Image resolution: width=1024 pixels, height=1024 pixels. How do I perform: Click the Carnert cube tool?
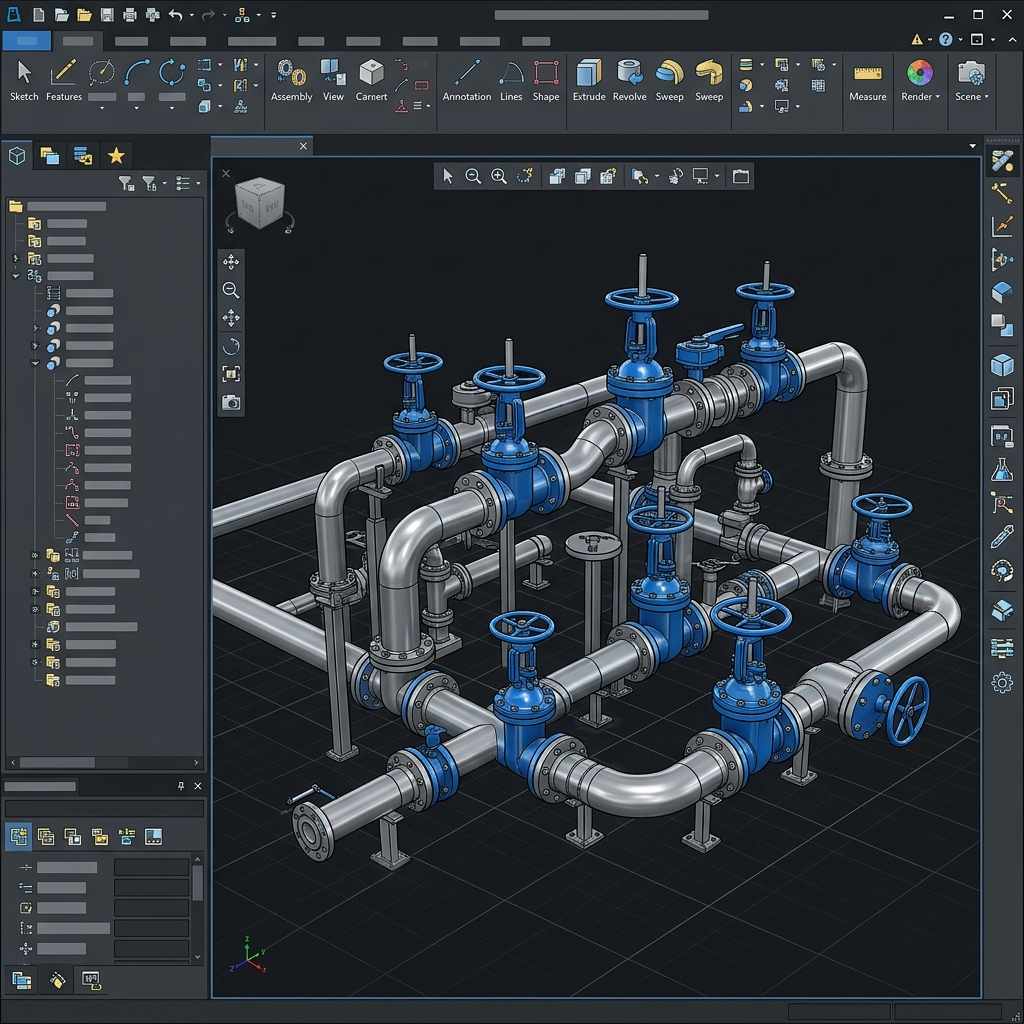coord(371,81)
